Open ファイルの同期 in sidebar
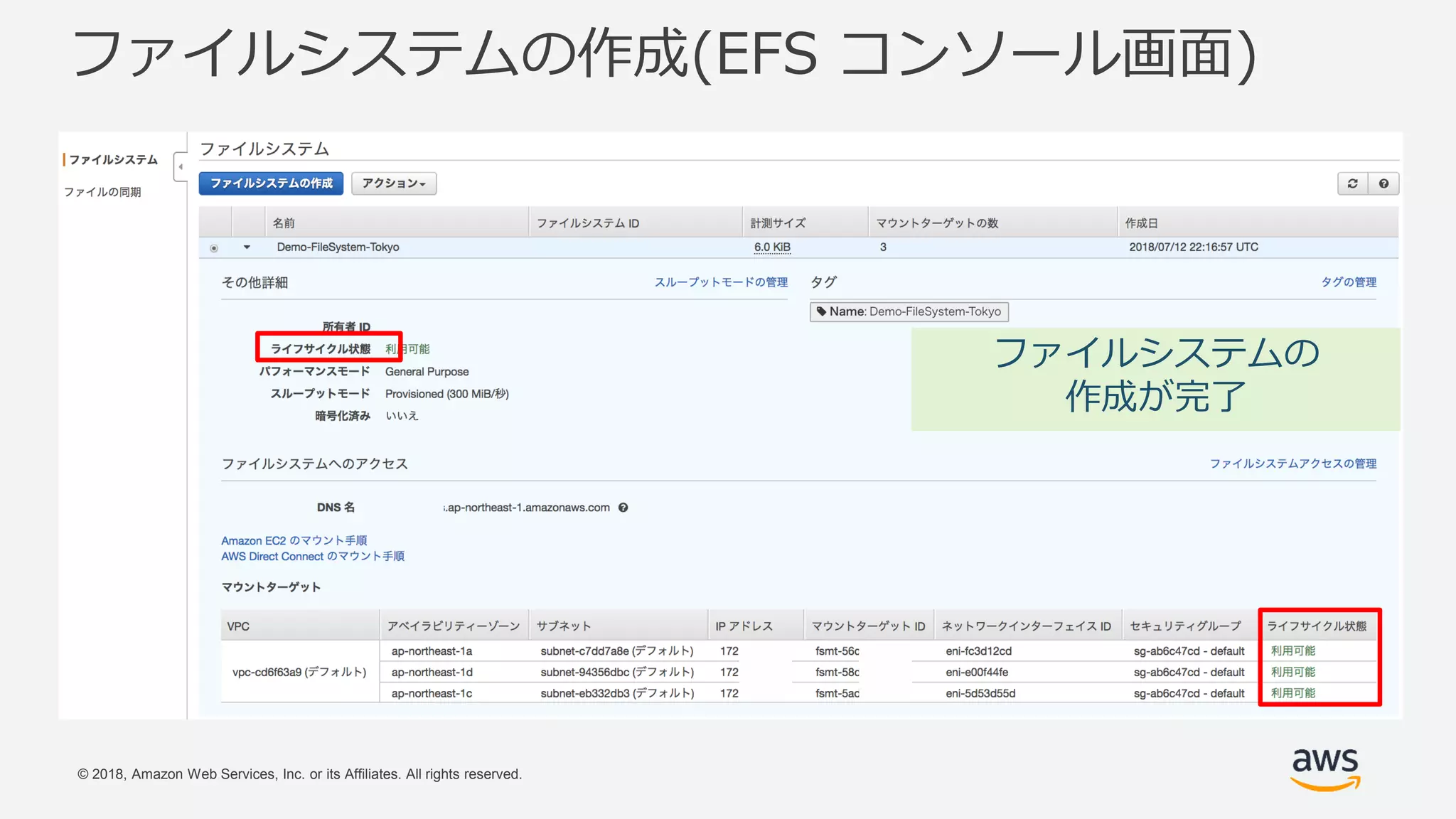 (102, 192)
